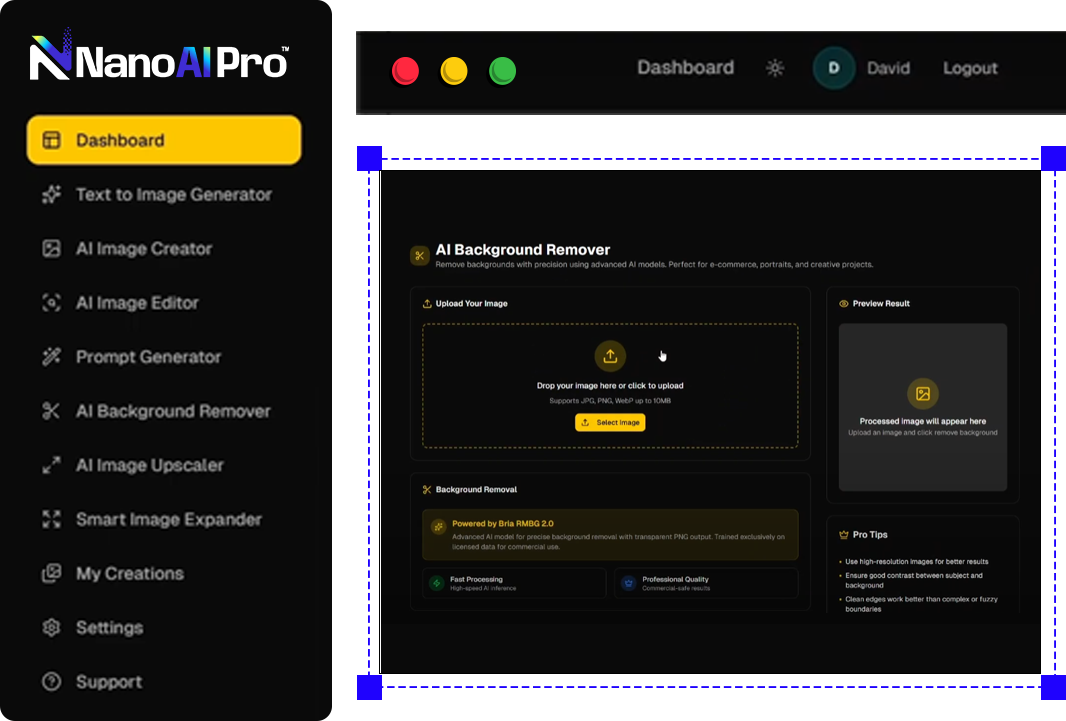Click the Text to Image Generator sparkle icon
Screen dimensions: 1066x721
point(51,195)
